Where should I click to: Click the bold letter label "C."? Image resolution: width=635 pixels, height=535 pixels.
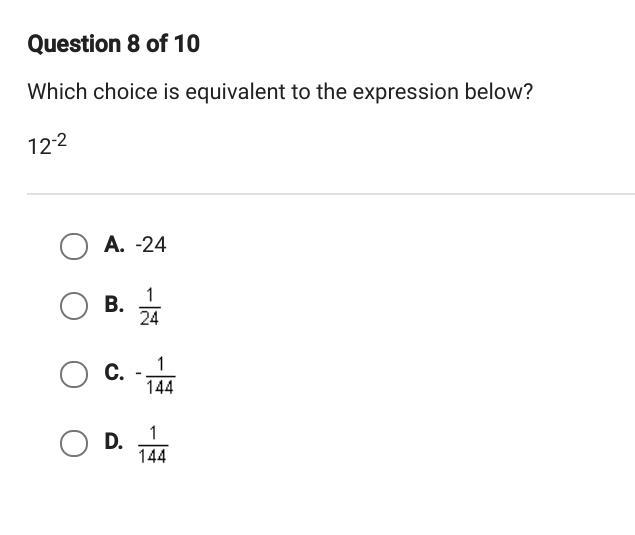[114, 373]
